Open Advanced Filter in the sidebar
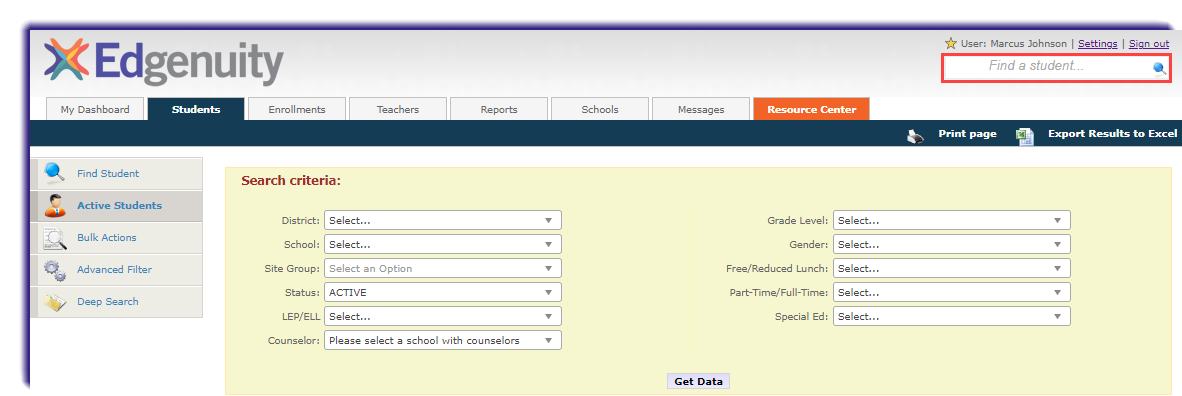This screenshot has width=1182, height=396. 117,270
